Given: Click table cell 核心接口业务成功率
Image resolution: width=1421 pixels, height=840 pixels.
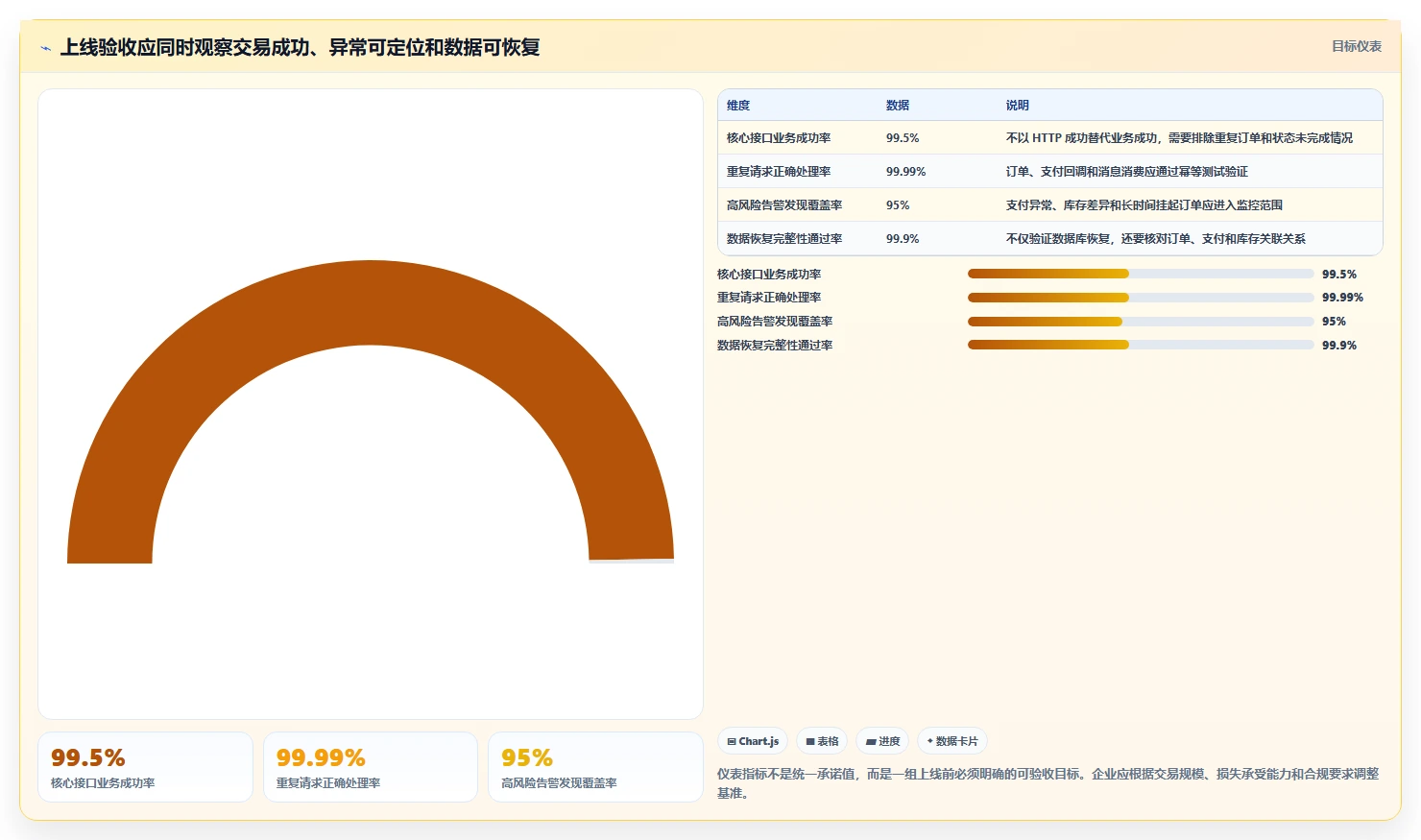Looking at the screenshot, I should 779,138.
